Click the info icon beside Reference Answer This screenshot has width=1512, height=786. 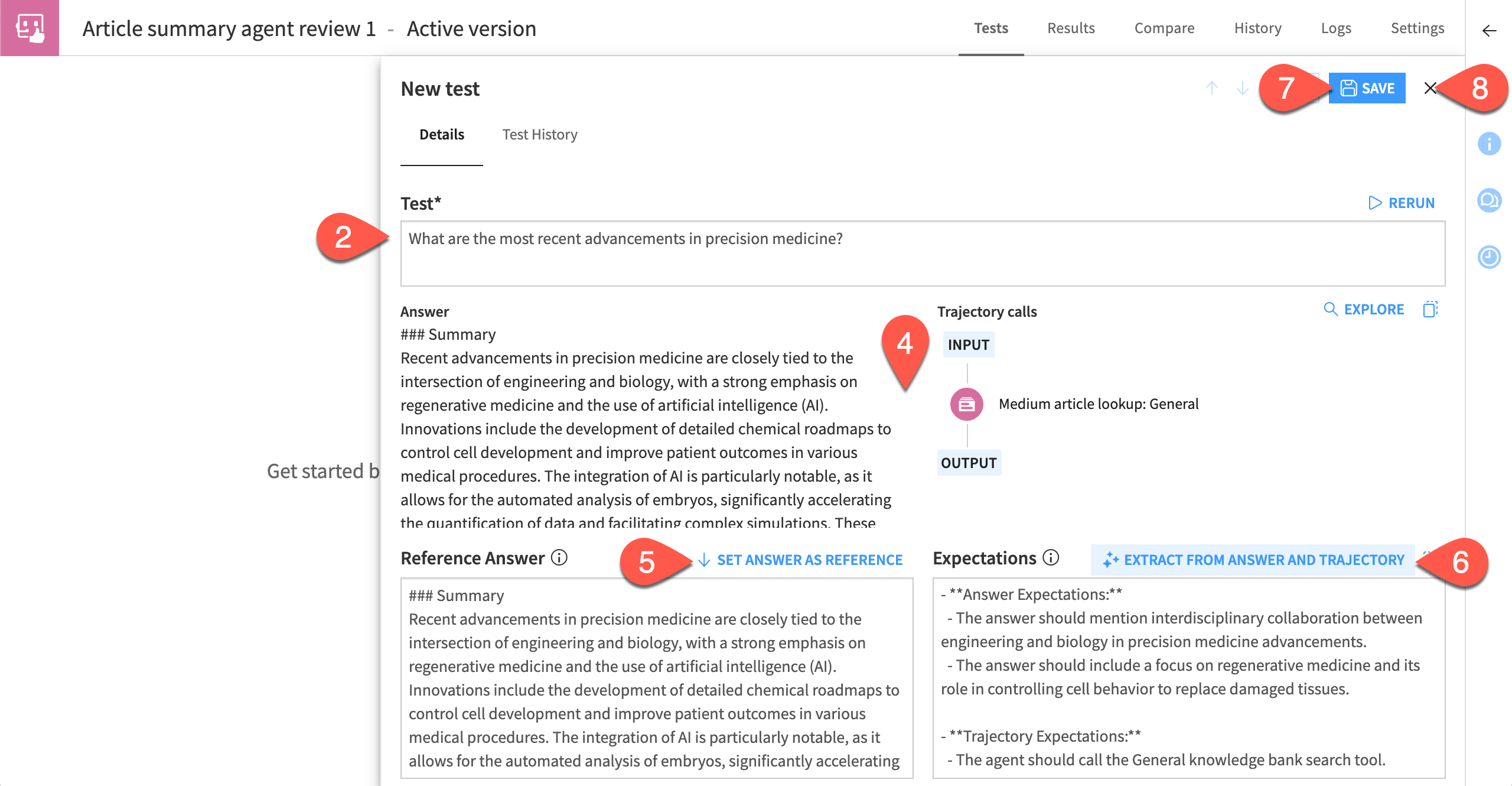click(x=559, y=558)
